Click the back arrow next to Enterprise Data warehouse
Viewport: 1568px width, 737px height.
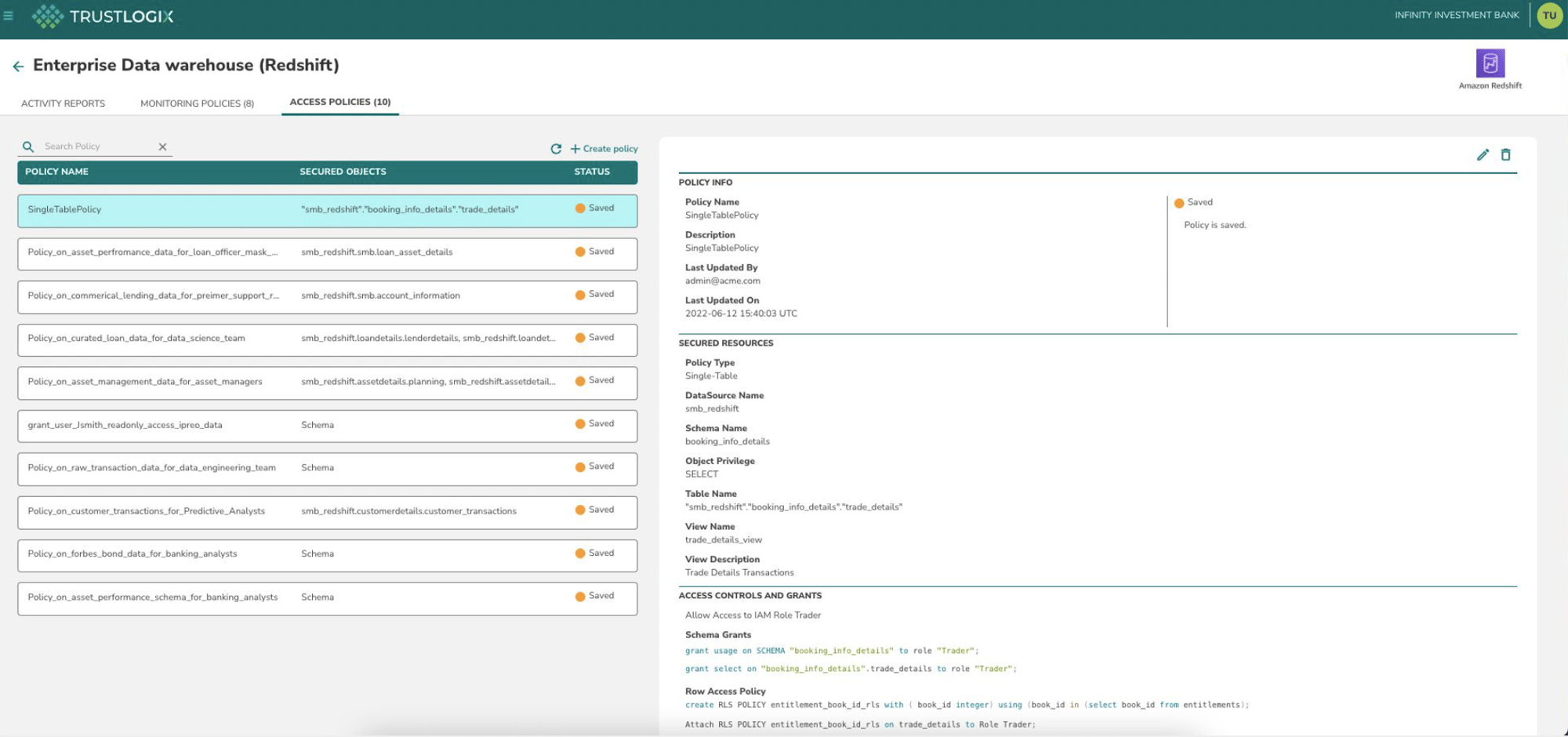tap(18, 66)
